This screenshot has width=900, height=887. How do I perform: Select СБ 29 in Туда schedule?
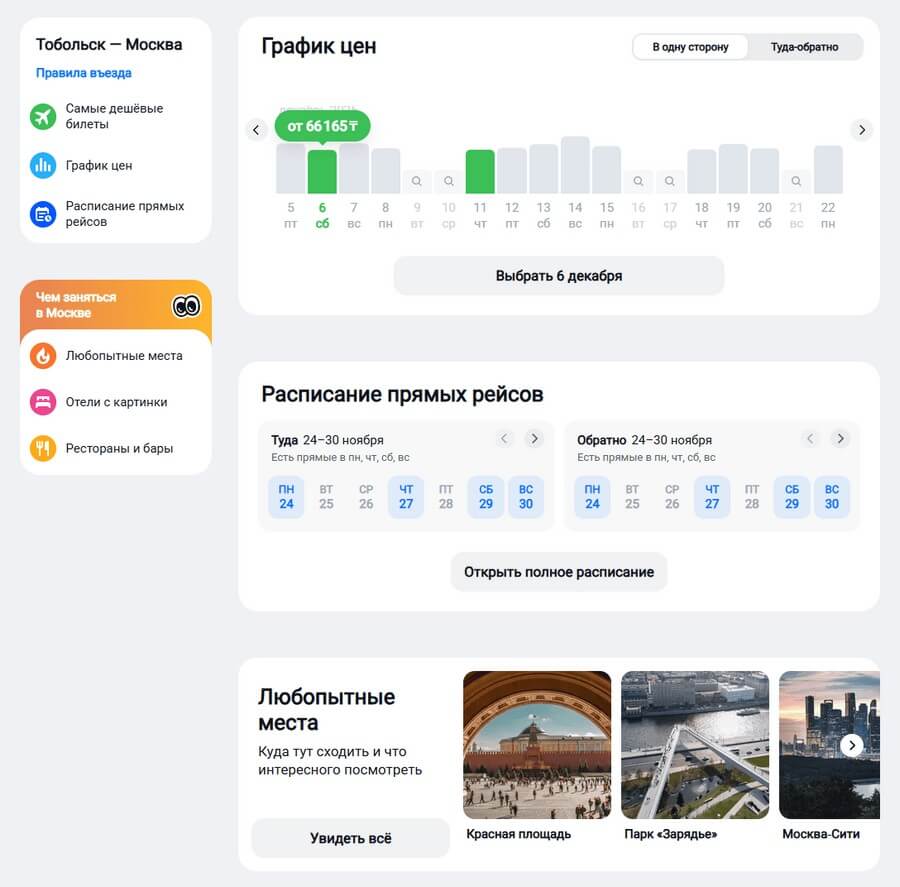486,497
